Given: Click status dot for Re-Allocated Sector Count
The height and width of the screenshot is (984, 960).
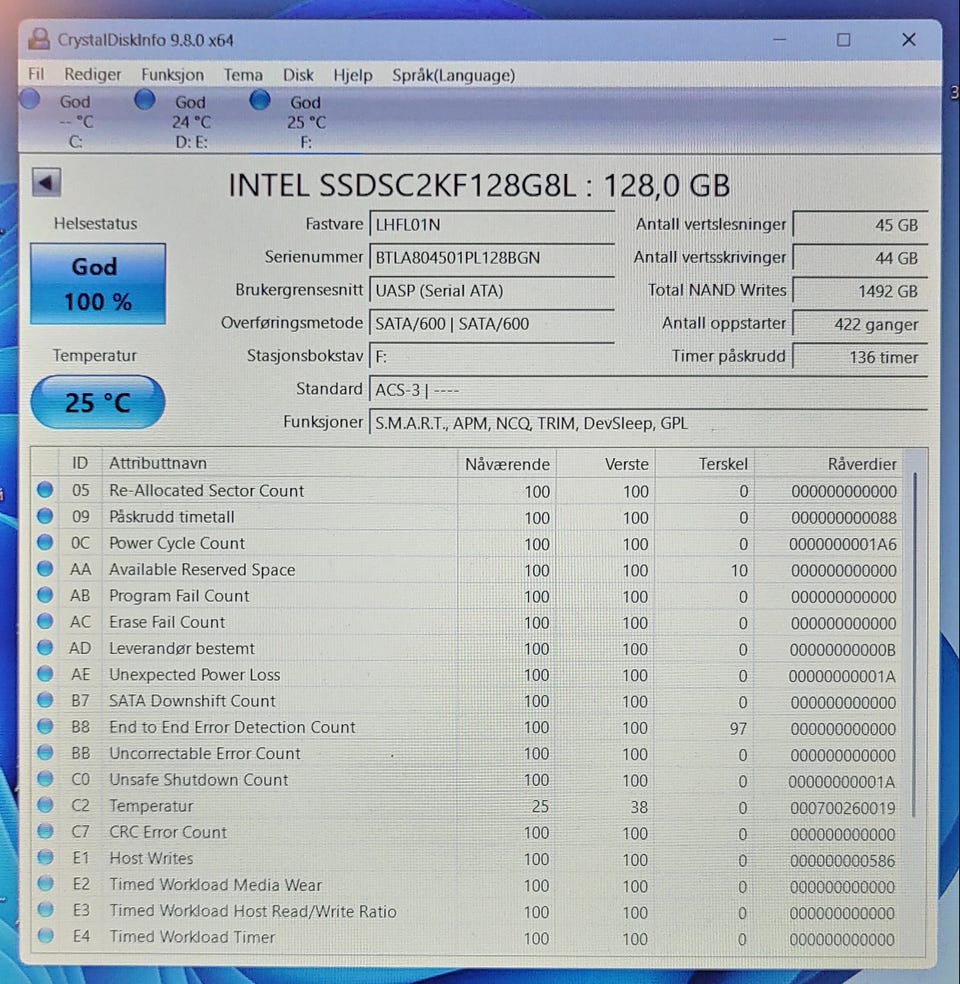Looking at the screenshot, I should pyautogui.click(x=45, y=489).
